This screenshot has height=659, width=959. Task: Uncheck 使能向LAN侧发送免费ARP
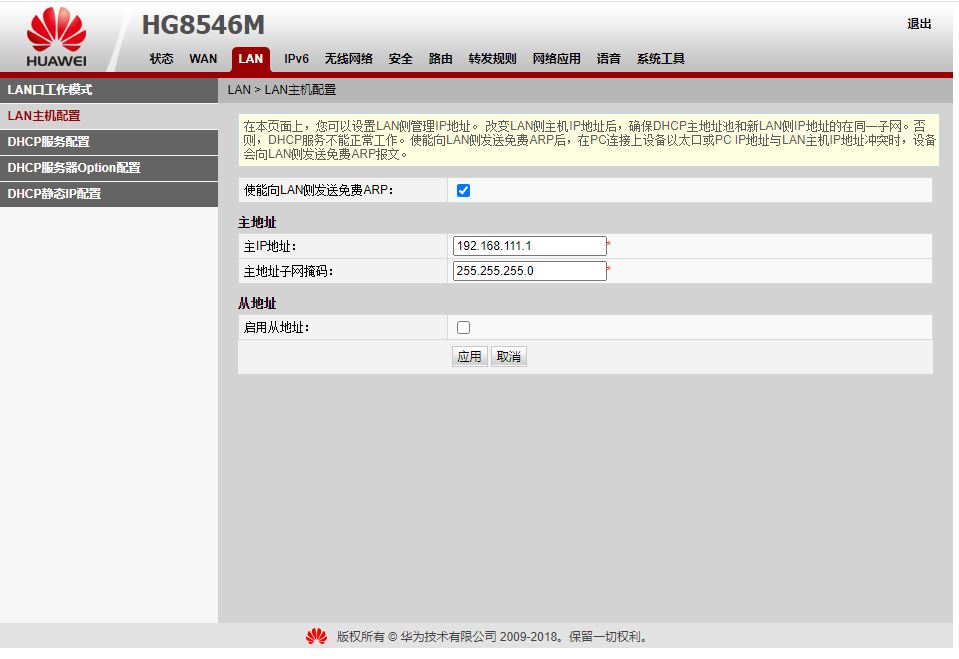(x=462, y=189)
